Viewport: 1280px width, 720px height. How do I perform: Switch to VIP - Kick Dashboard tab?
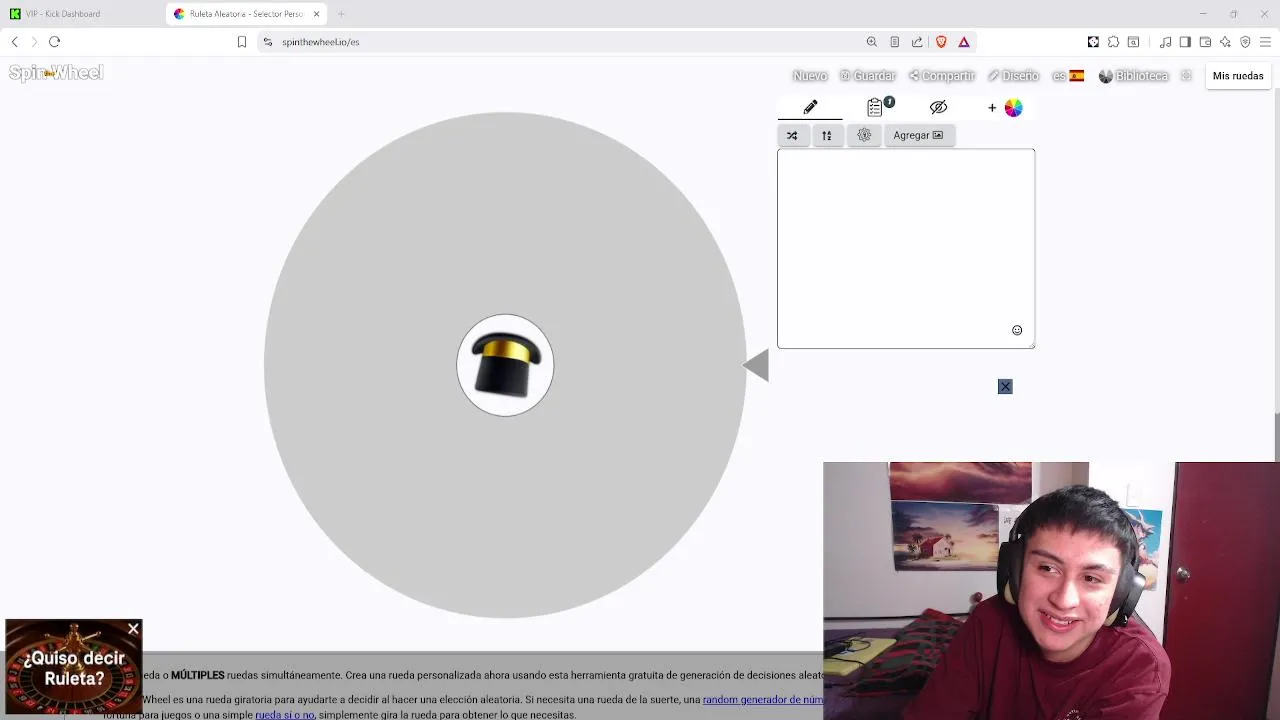click(x=80, y=14)
